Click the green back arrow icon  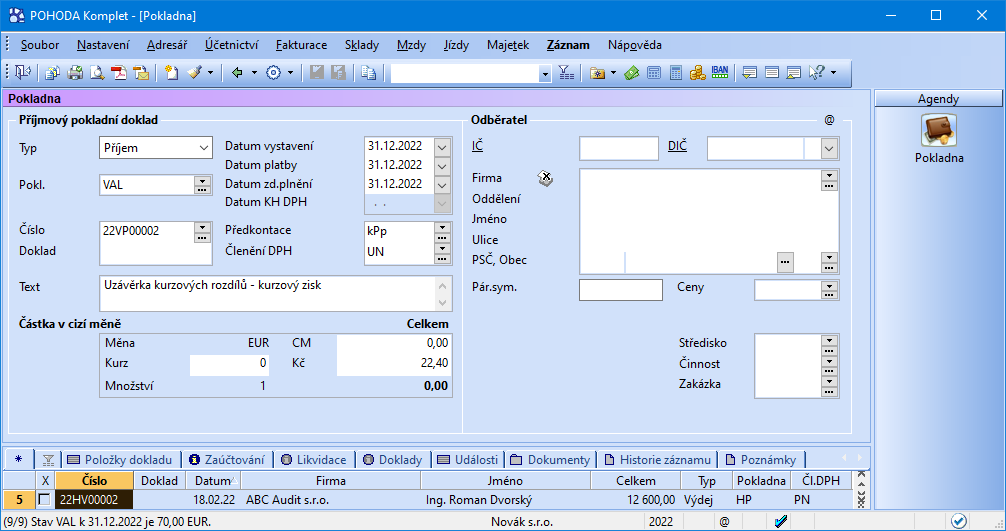[237, 73]
